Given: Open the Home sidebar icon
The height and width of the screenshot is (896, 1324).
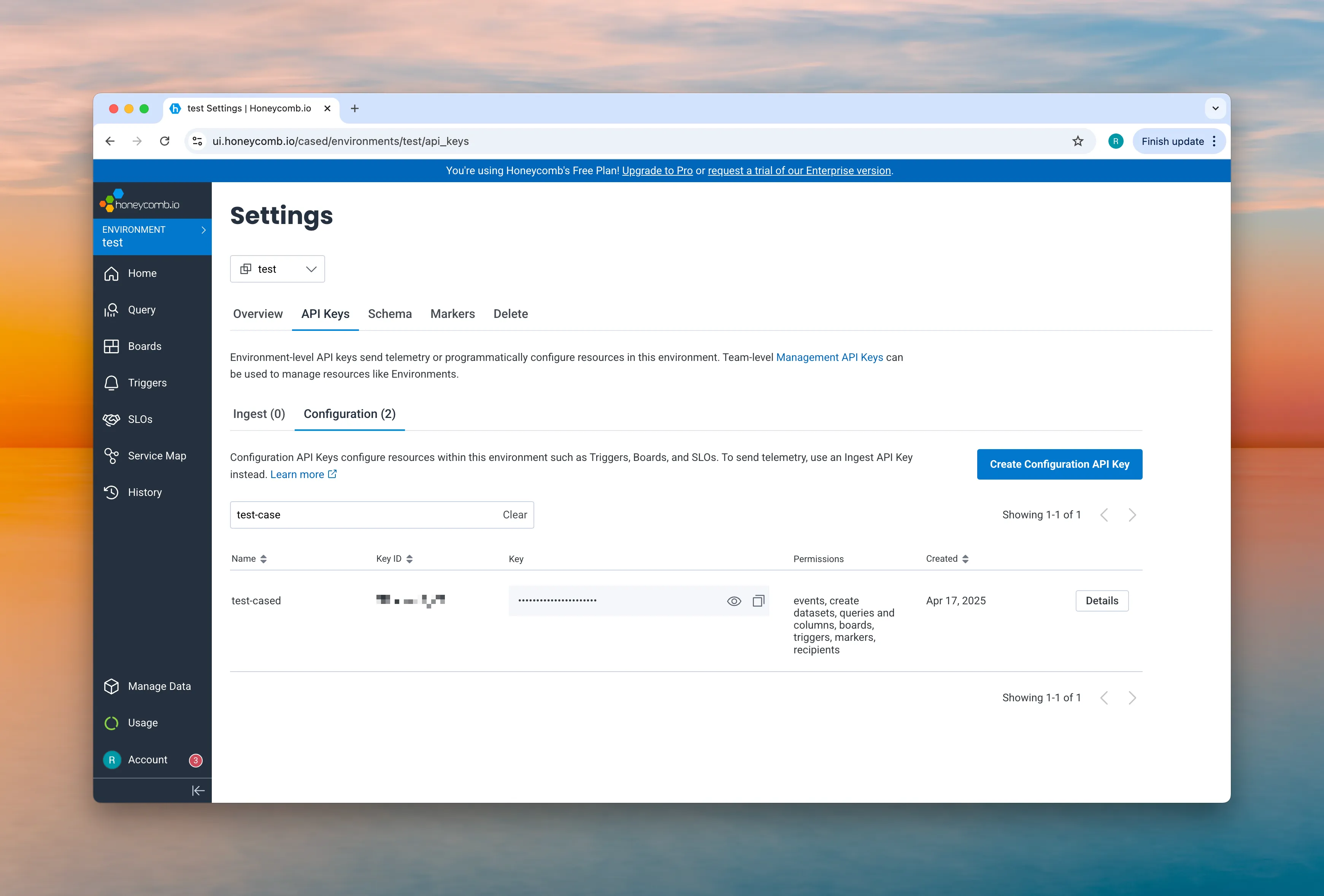Looking at the screenshot, I should point(112,273).
